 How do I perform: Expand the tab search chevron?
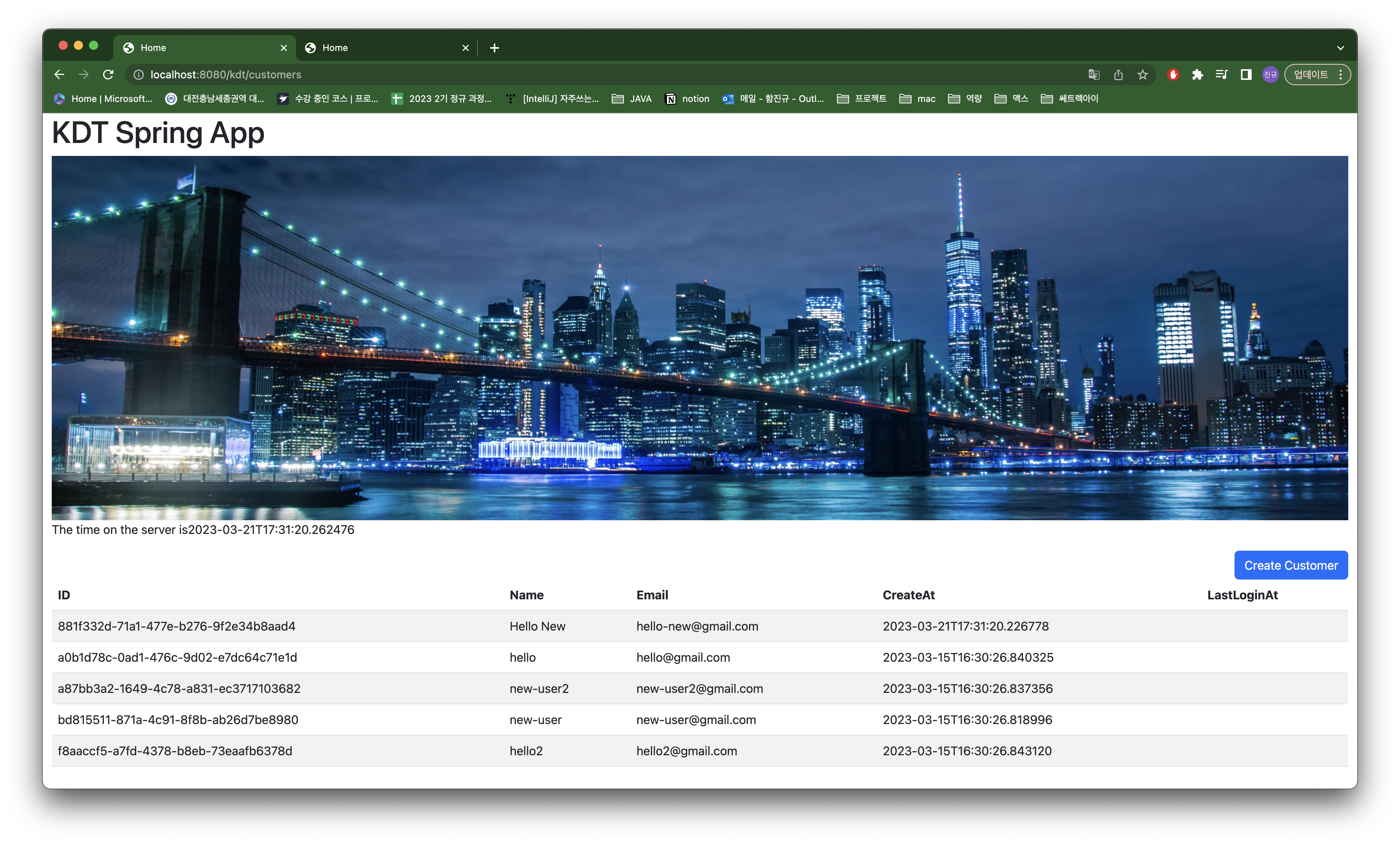1340,48
